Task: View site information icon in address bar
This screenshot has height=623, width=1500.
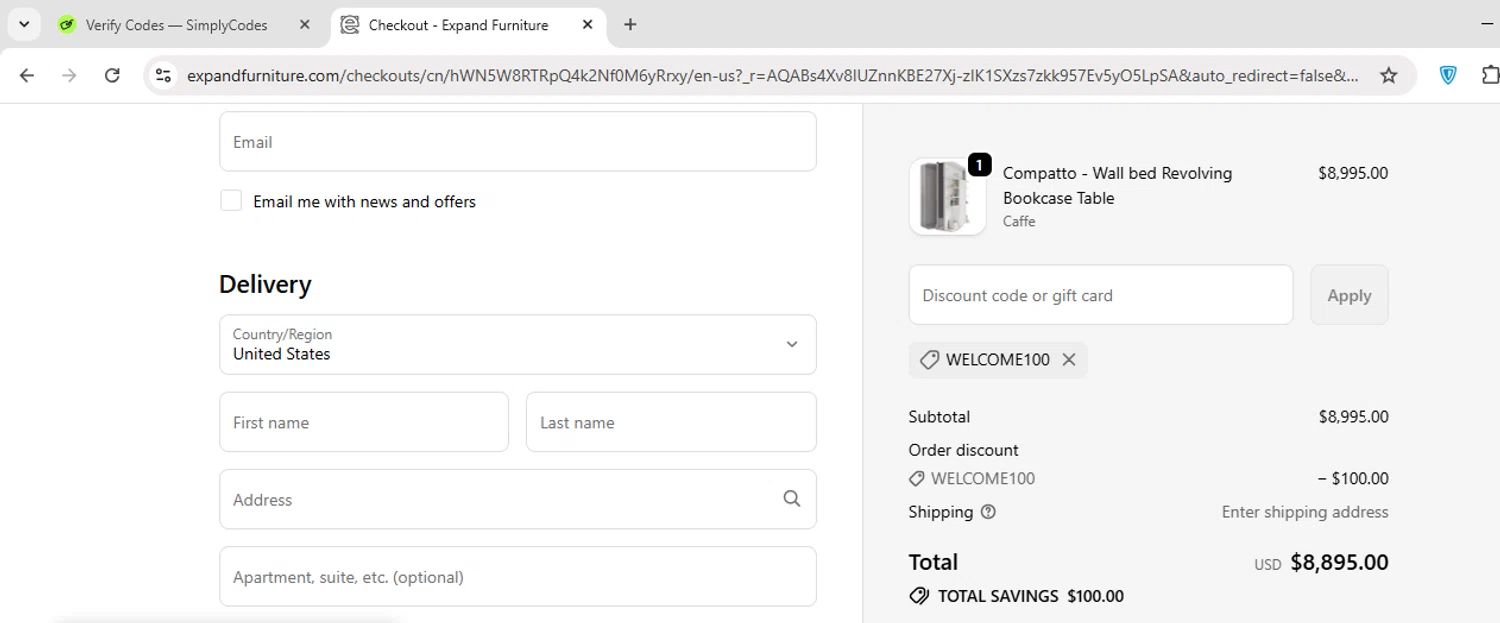Action: coord(164,75)
